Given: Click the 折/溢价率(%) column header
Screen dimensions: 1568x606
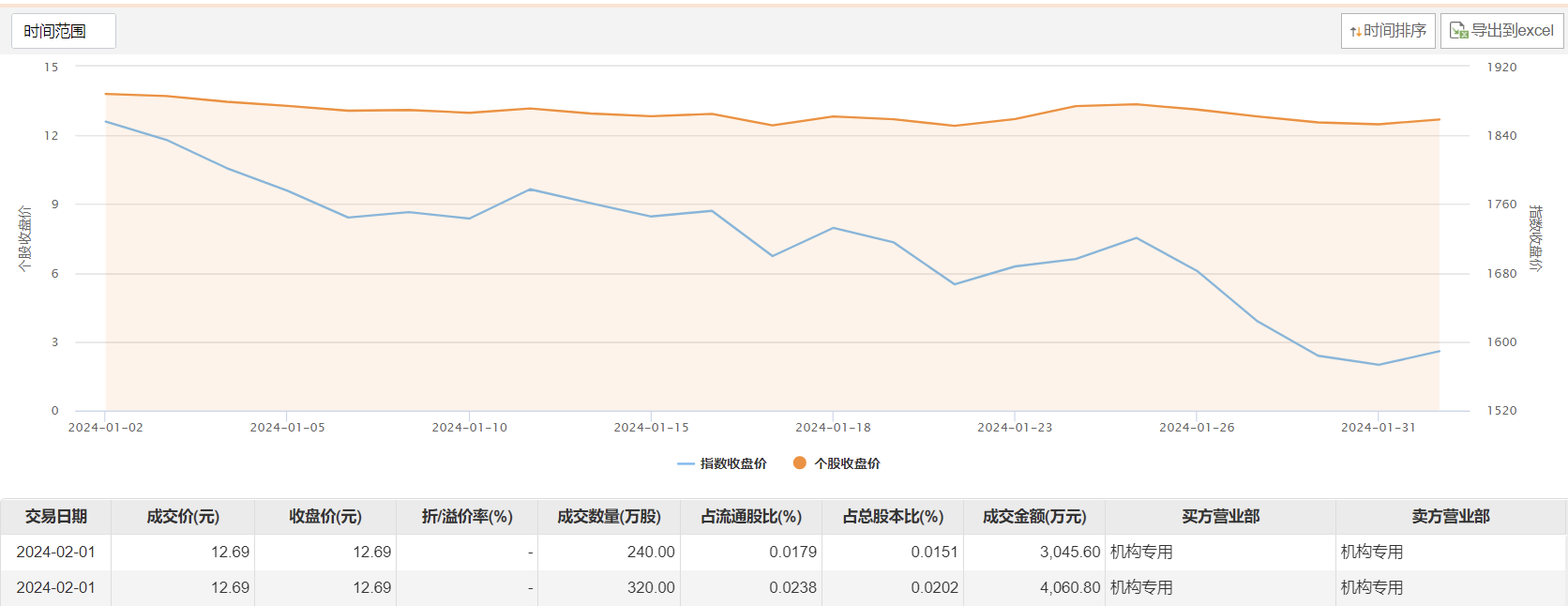Looking at the screenshot, I should point(467,517).
